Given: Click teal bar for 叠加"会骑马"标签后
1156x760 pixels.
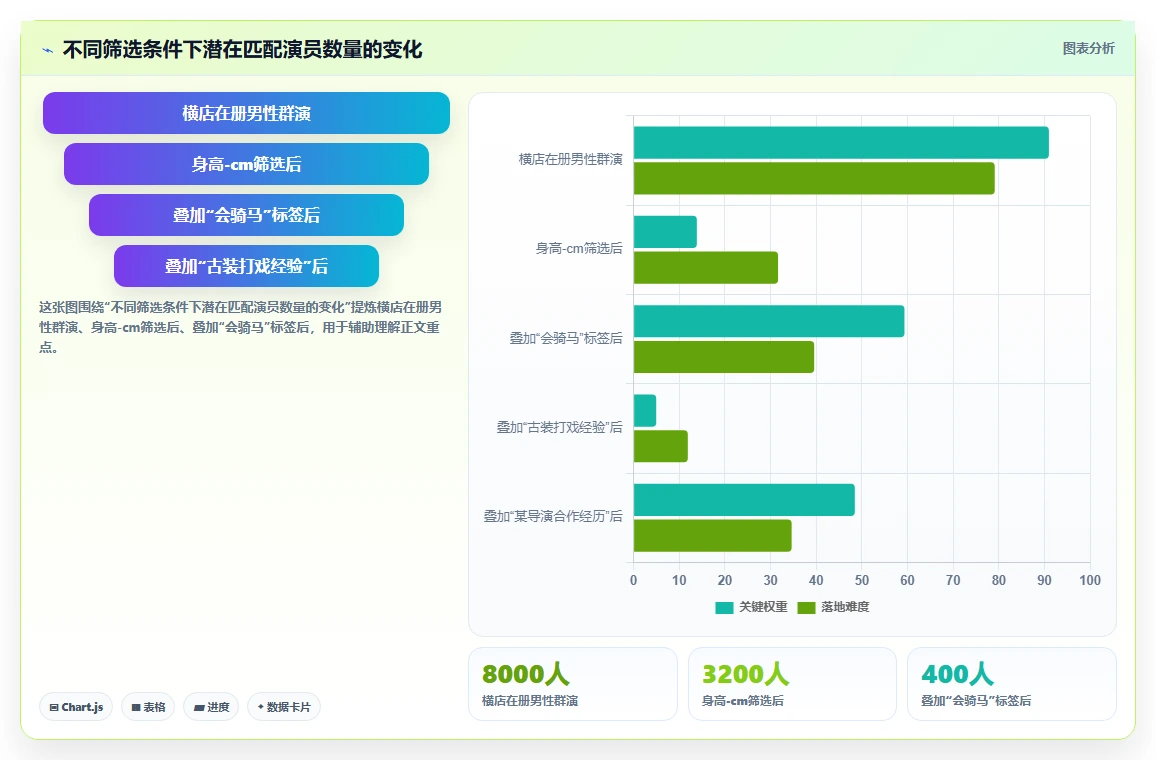Looking at the screenshot, I should pyautogui.click(x=769, y=321).
